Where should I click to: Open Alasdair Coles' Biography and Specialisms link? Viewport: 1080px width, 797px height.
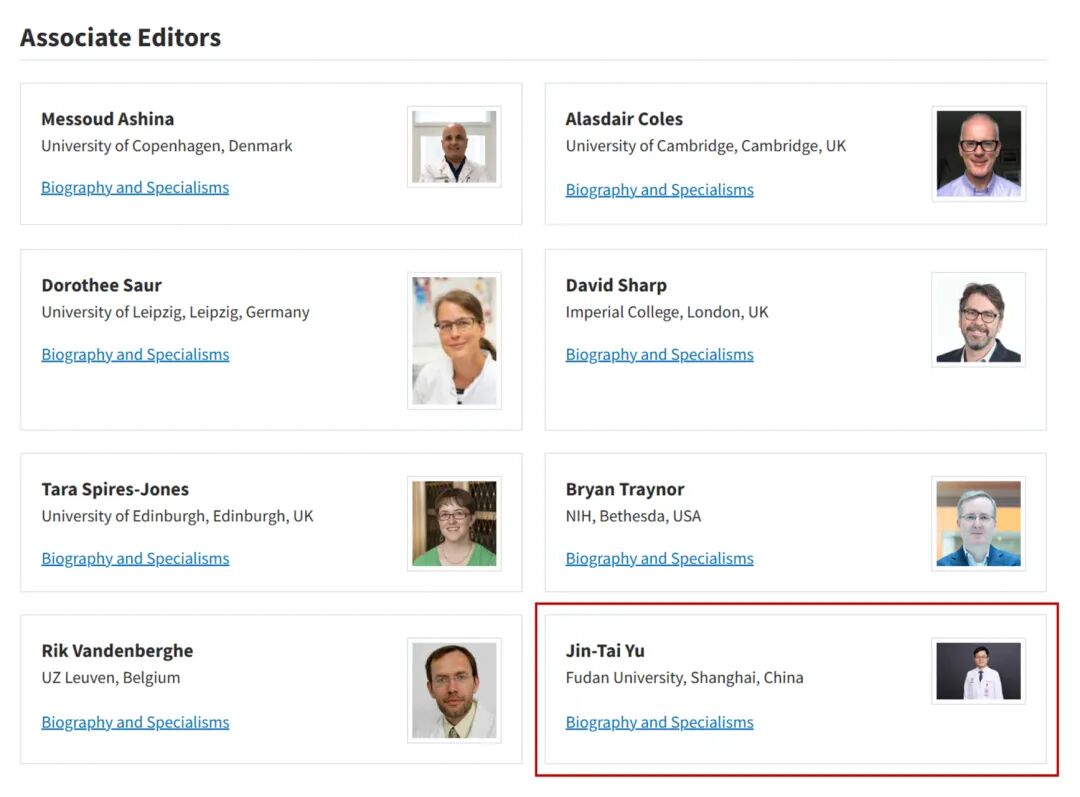point(659,190)
